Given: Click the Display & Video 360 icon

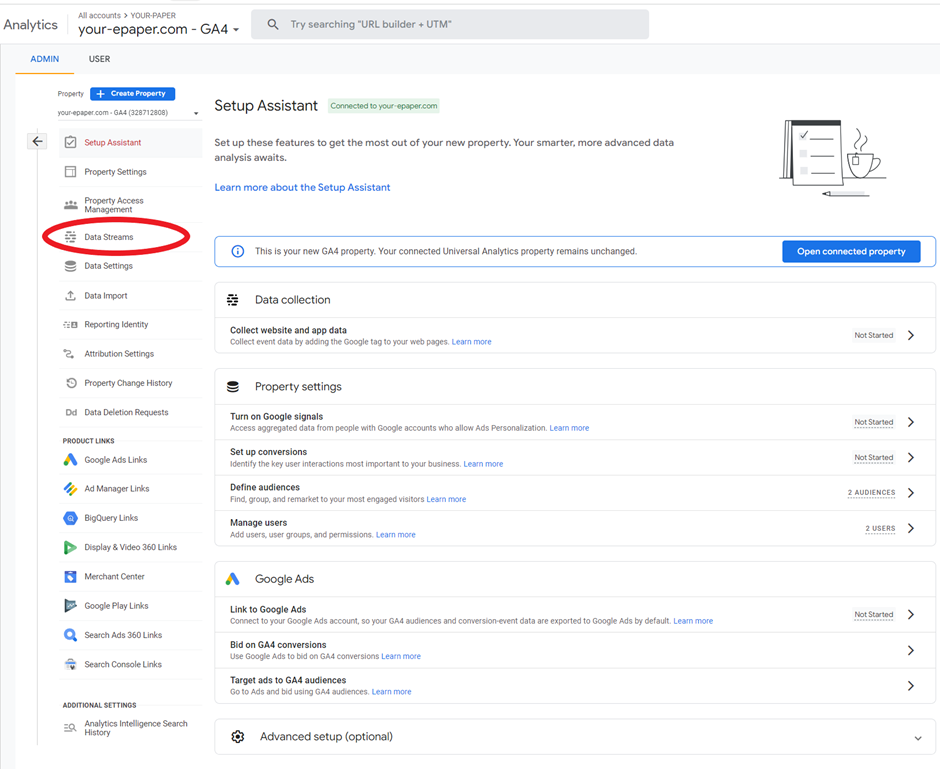Looking at the screenshot, I should (70, 547).
